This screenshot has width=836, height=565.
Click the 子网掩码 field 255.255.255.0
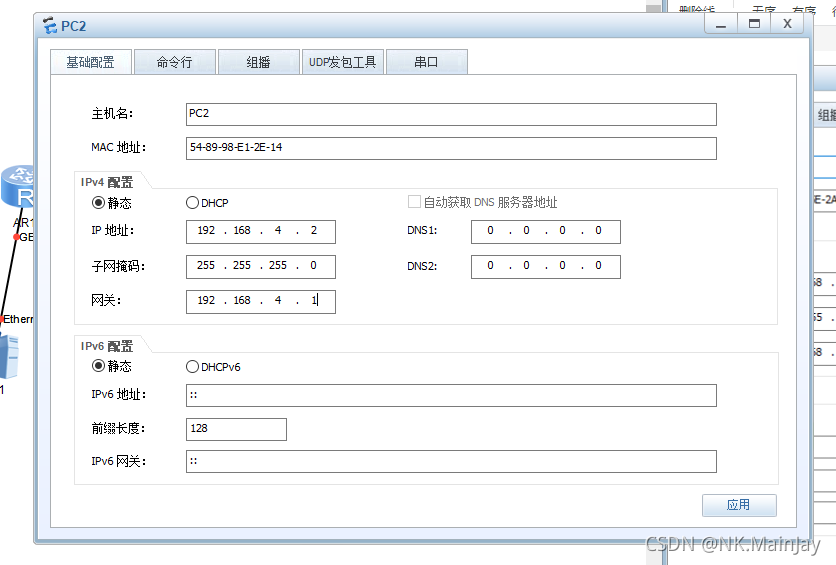point(261,267)
